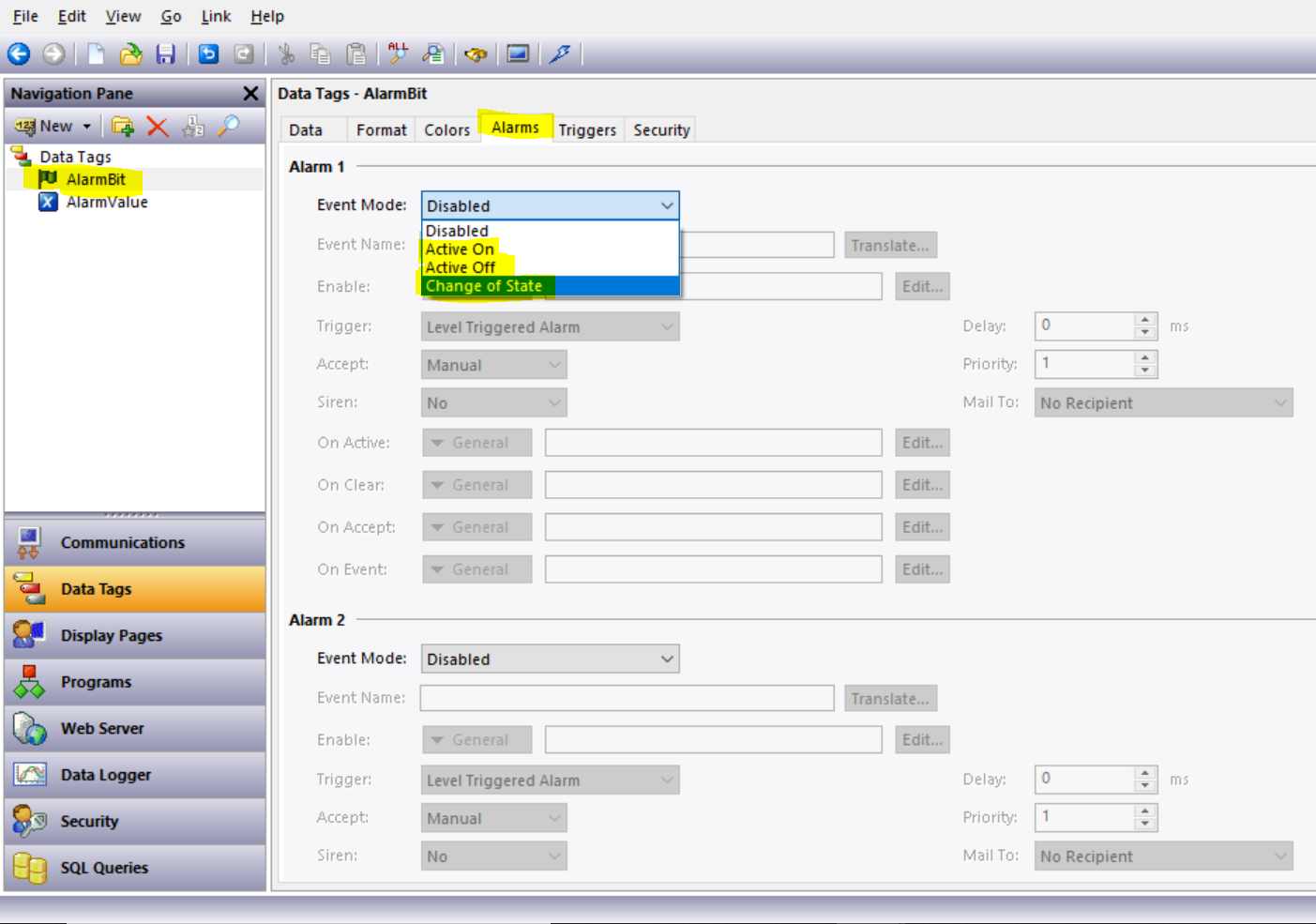
Task: Click the Alarm 2 Translate button
Action: tap(890, 699)
